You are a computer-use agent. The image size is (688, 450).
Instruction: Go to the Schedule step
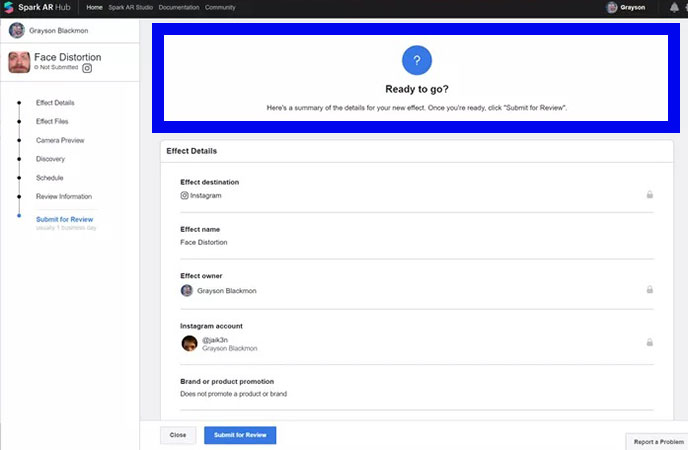50,178
